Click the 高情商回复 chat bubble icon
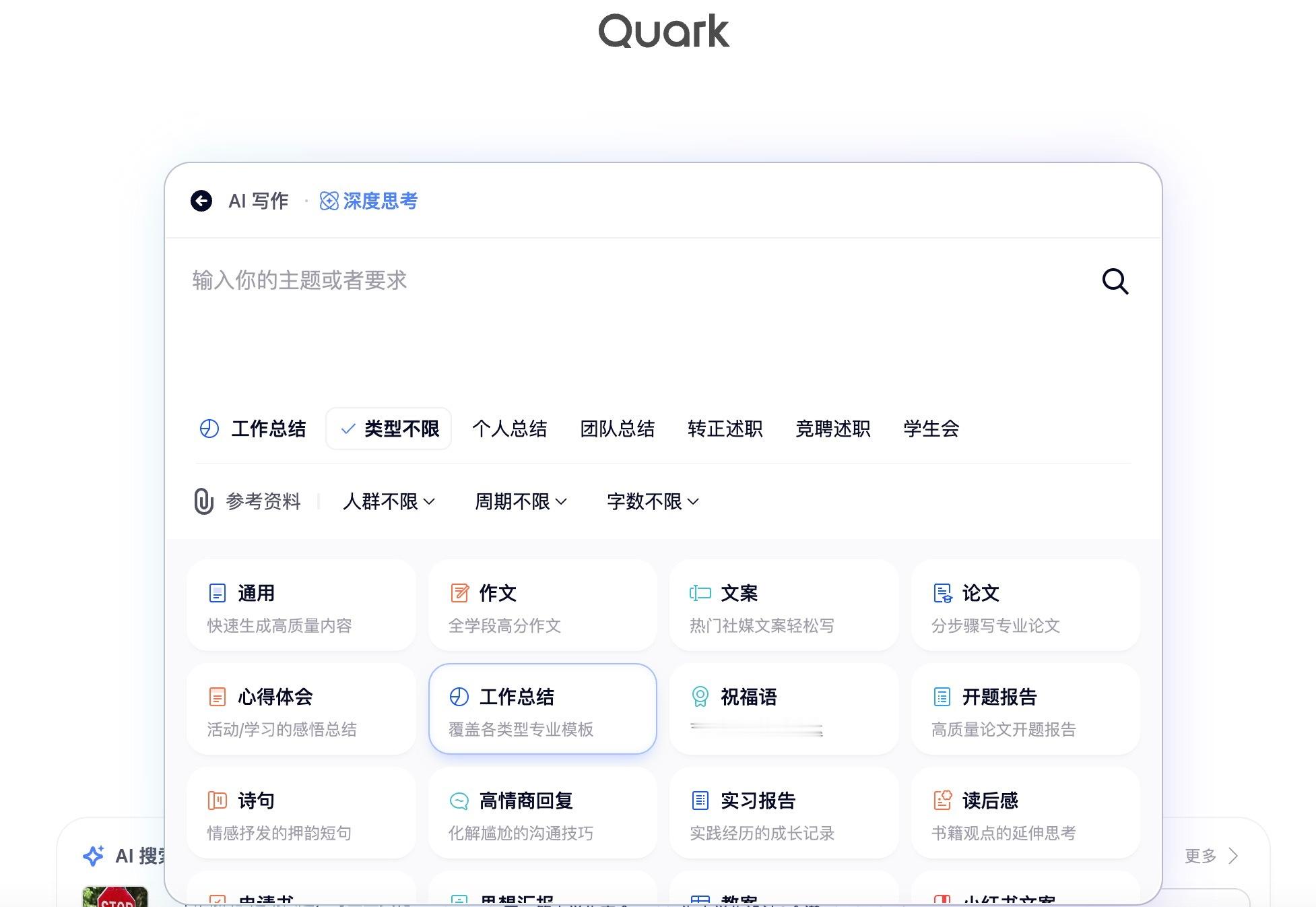Screen dimensions: 1316x907 coord(459,801)
